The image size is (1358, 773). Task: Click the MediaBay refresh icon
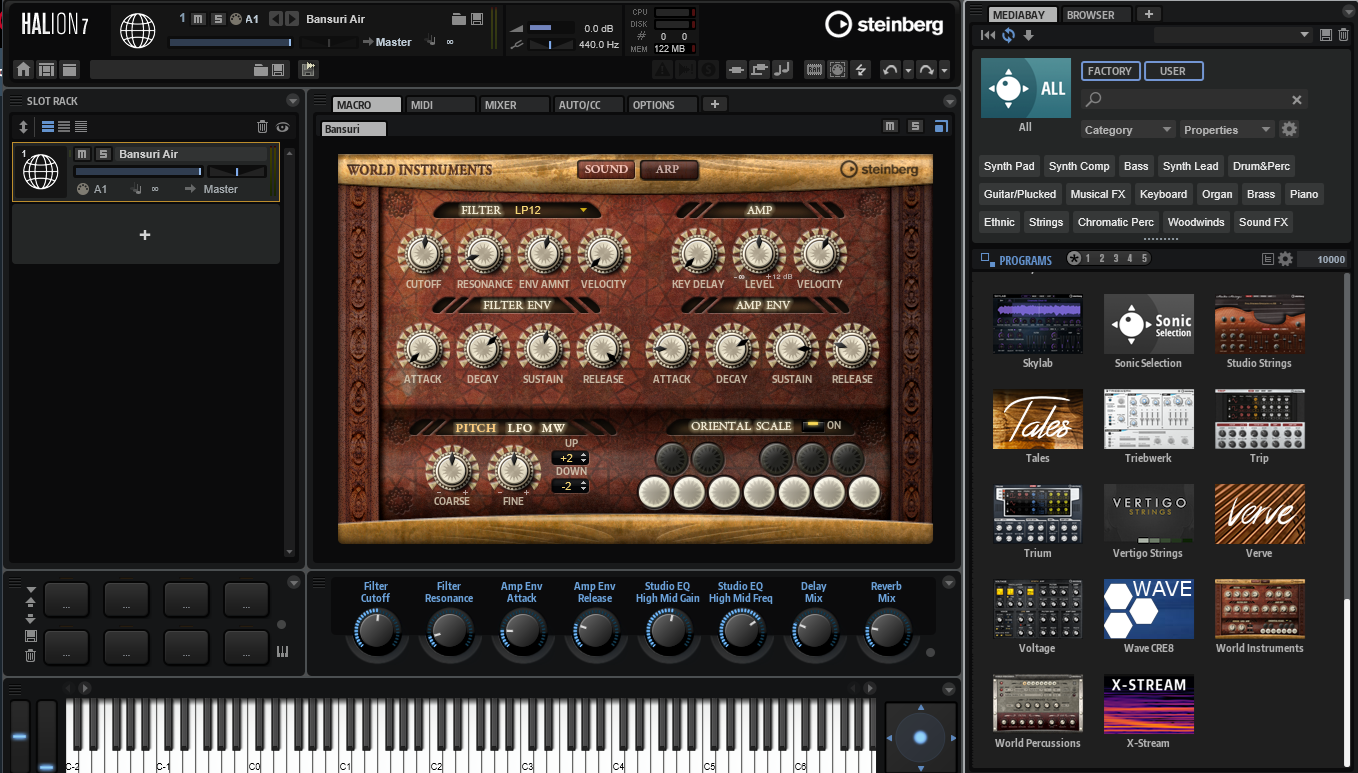tap(1008, 35)
